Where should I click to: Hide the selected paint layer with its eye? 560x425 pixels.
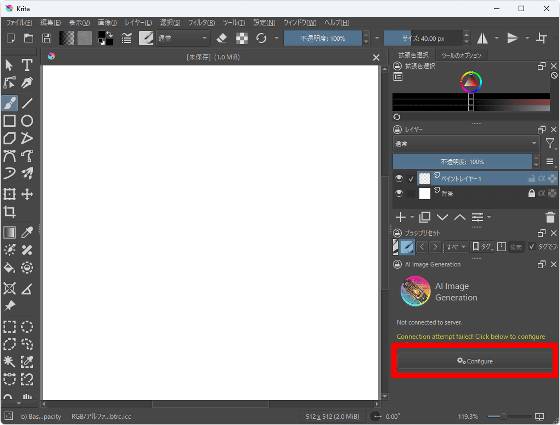point(399,178)
